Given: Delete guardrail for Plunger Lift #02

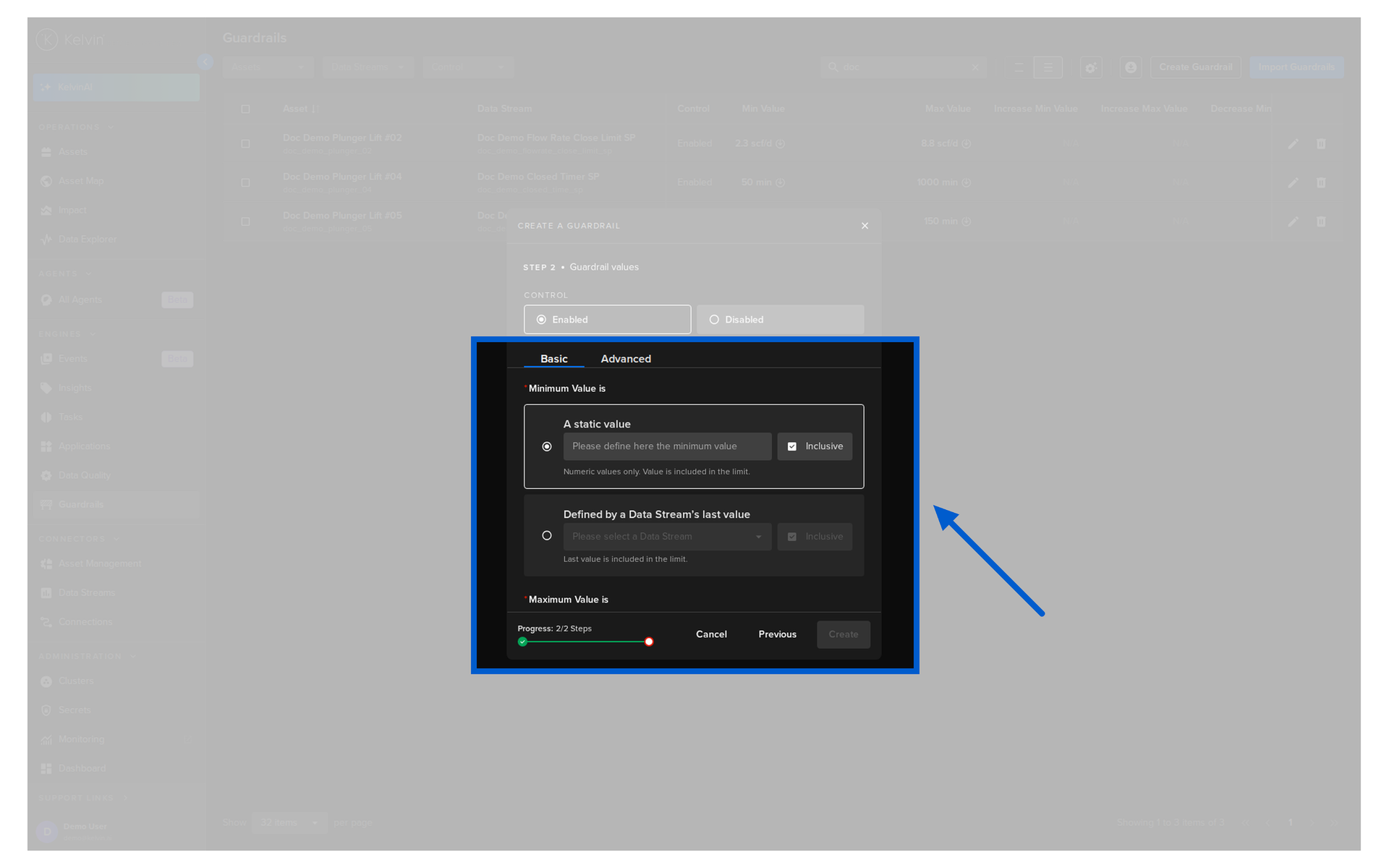Looking at the screenshot, I should pyautogui.click(x=1321, y=144).
